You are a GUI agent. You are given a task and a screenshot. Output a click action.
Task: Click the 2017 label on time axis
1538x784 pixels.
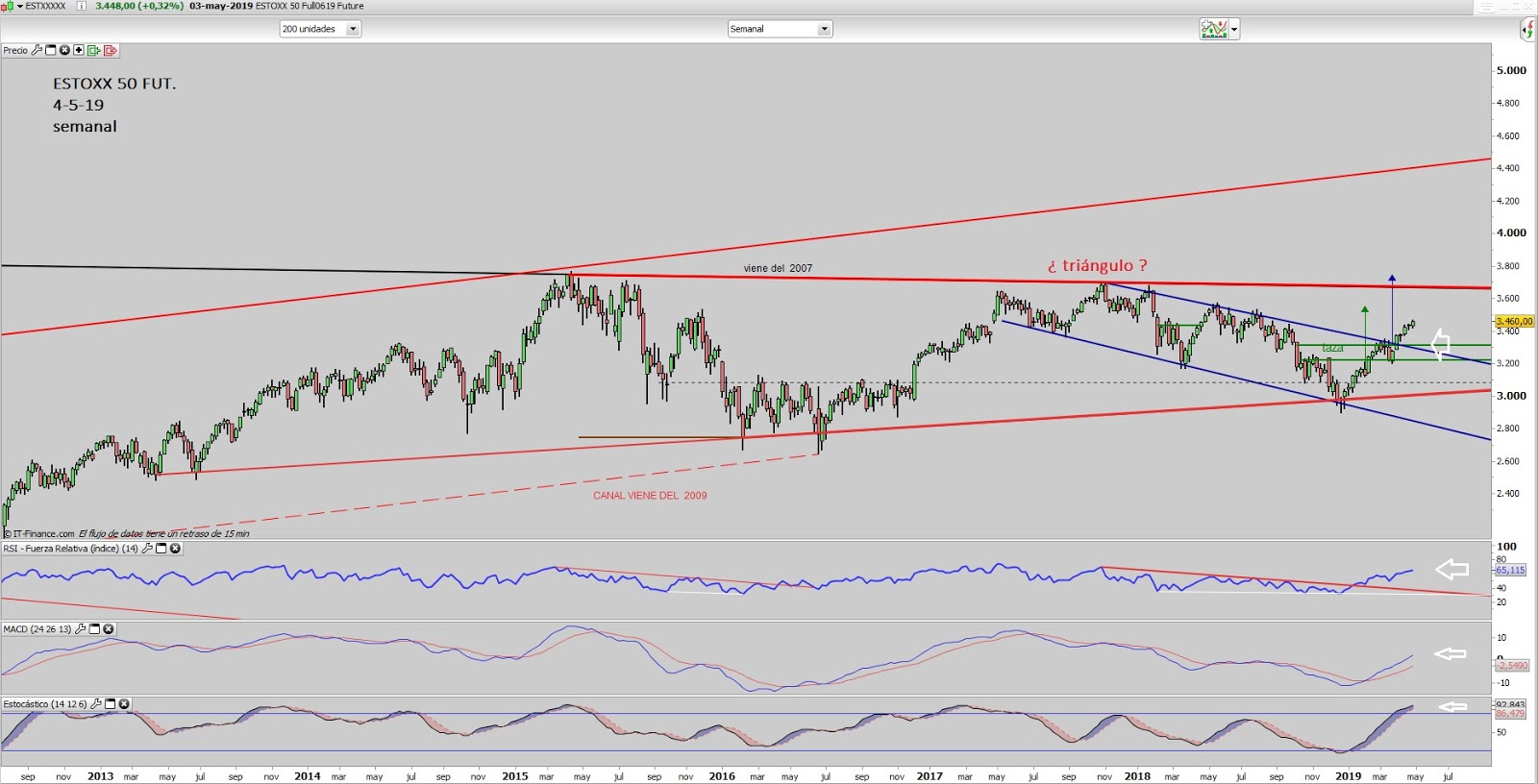coord(930,776)
